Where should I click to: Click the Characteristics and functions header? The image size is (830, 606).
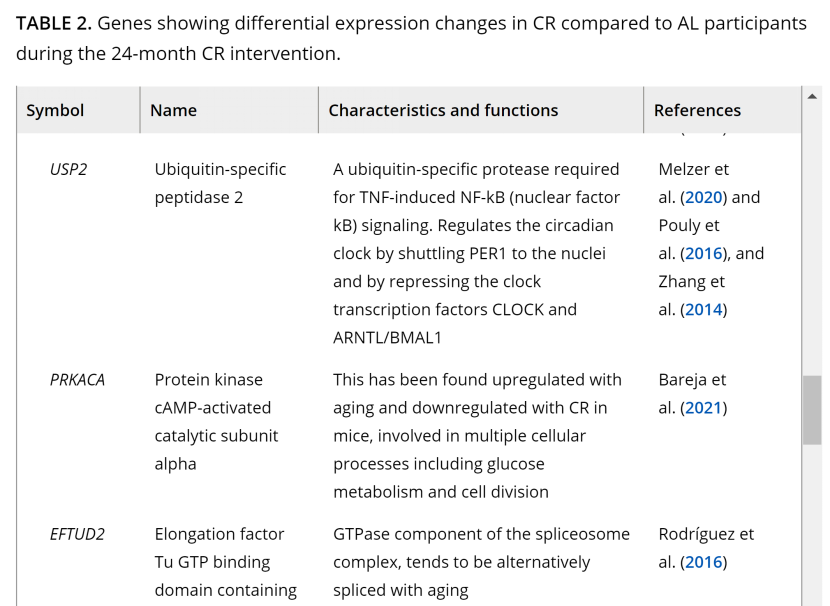click(443, 111)
